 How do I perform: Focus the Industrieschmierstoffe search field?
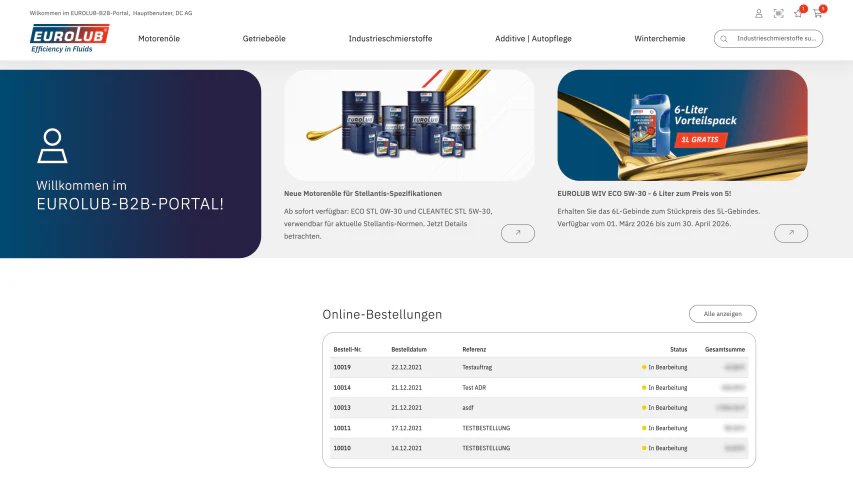point(768,39)
